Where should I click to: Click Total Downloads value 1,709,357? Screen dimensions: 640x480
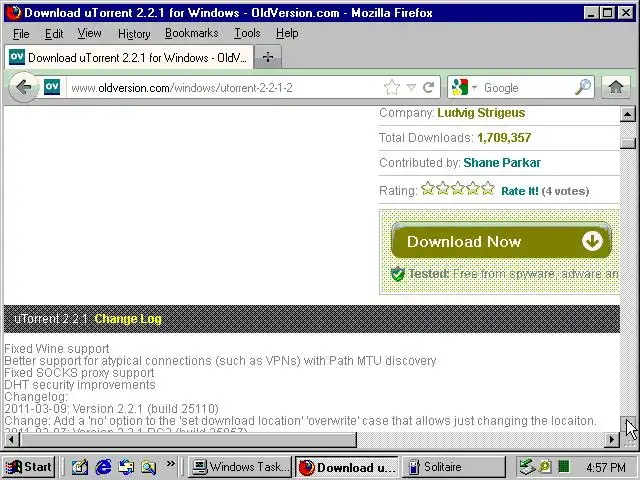pyautogui.click(x=504, y=138)
